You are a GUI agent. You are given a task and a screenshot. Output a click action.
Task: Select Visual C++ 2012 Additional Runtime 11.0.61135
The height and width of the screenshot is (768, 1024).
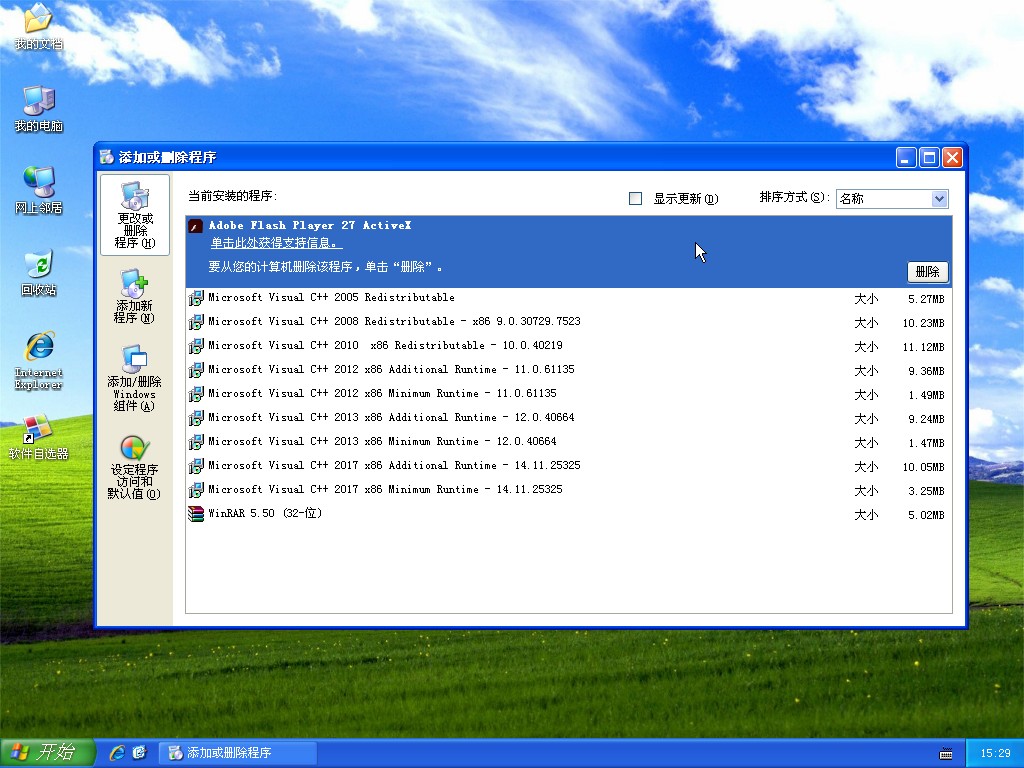click(568, 370)
